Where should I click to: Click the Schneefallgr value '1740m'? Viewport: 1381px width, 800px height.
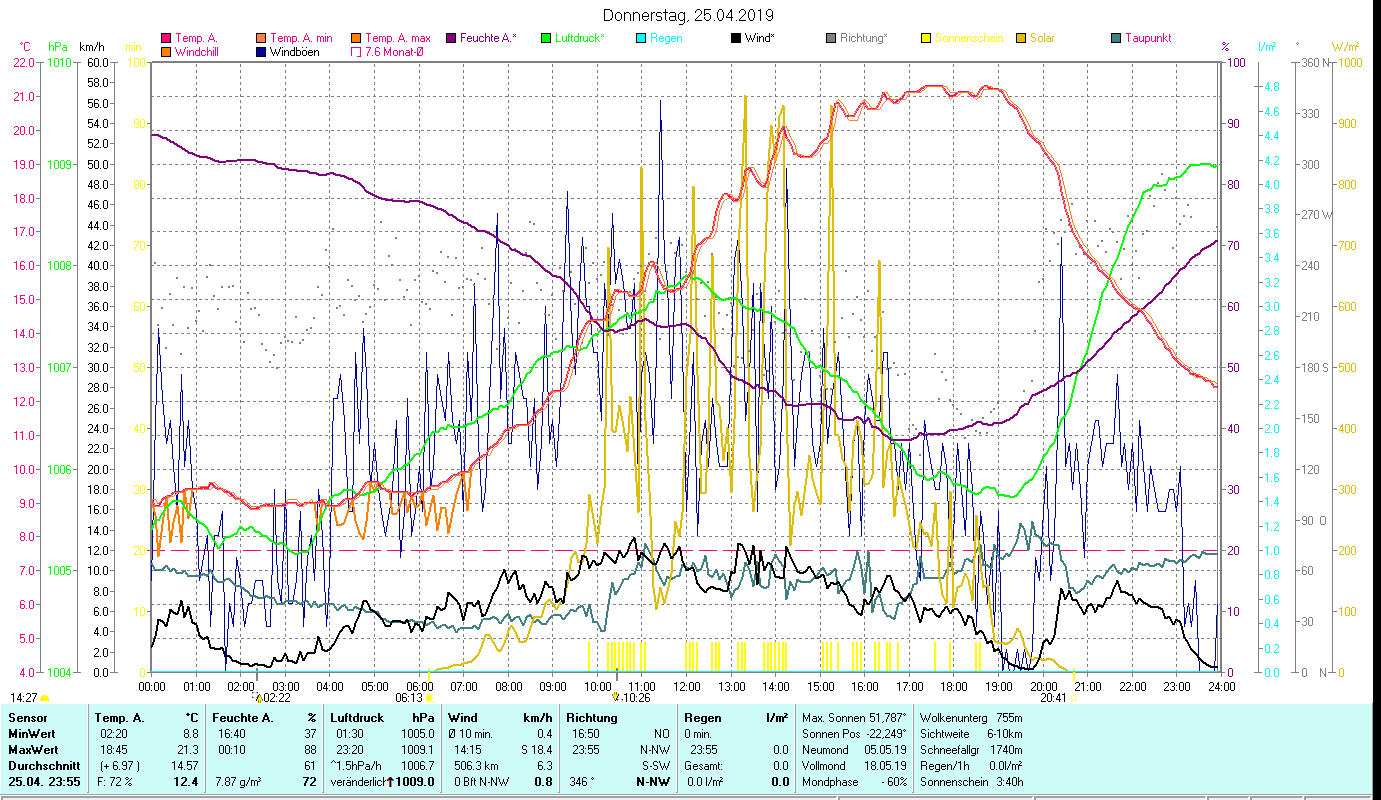(1006, 750)
